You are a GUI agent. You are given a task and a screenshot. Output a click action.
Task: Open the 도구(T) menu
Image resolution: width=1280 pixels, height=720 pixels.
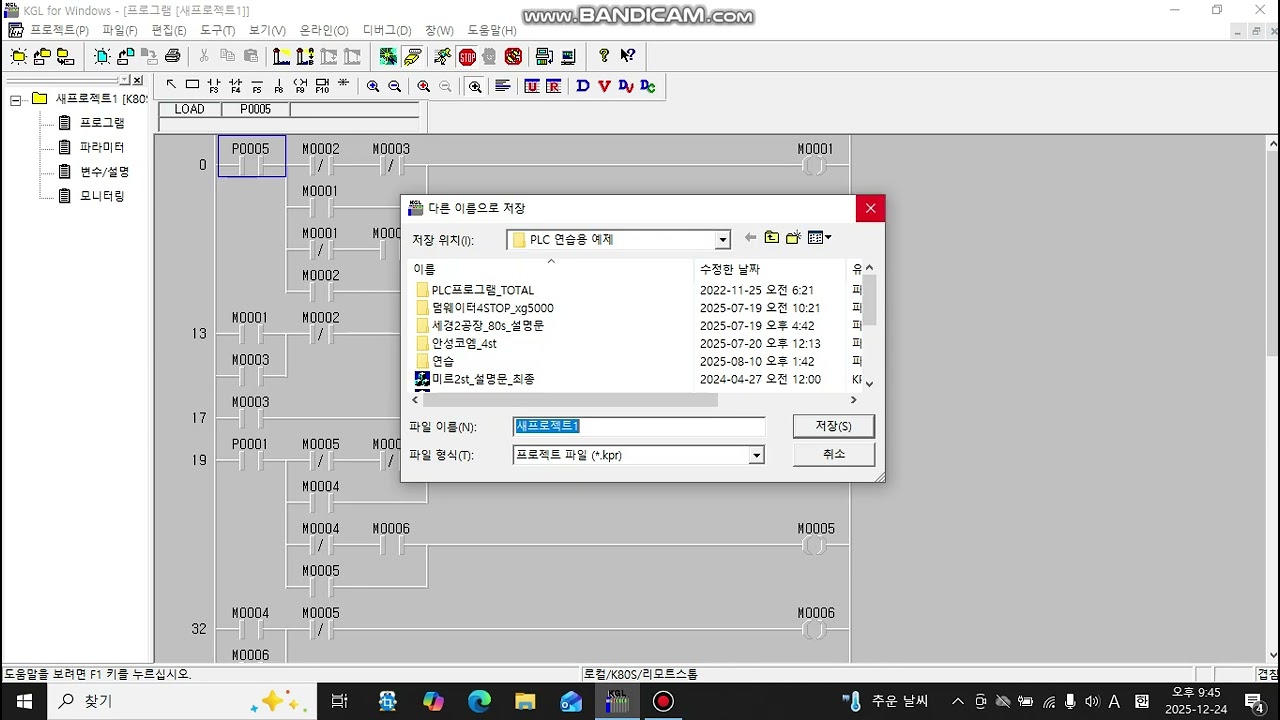(217, 31)
